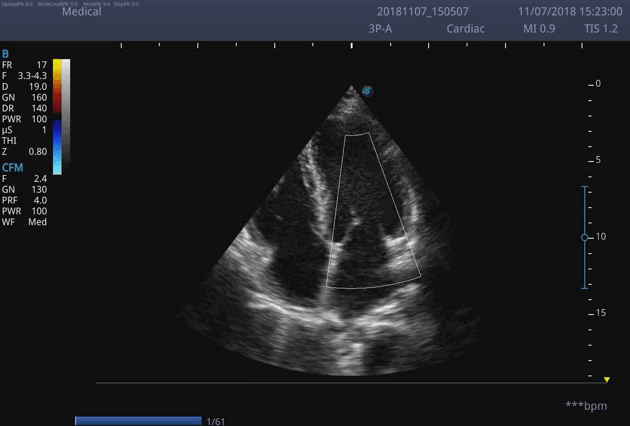Click the 0 depth scale mark
The image size is (630, 426).
(598, 84)
